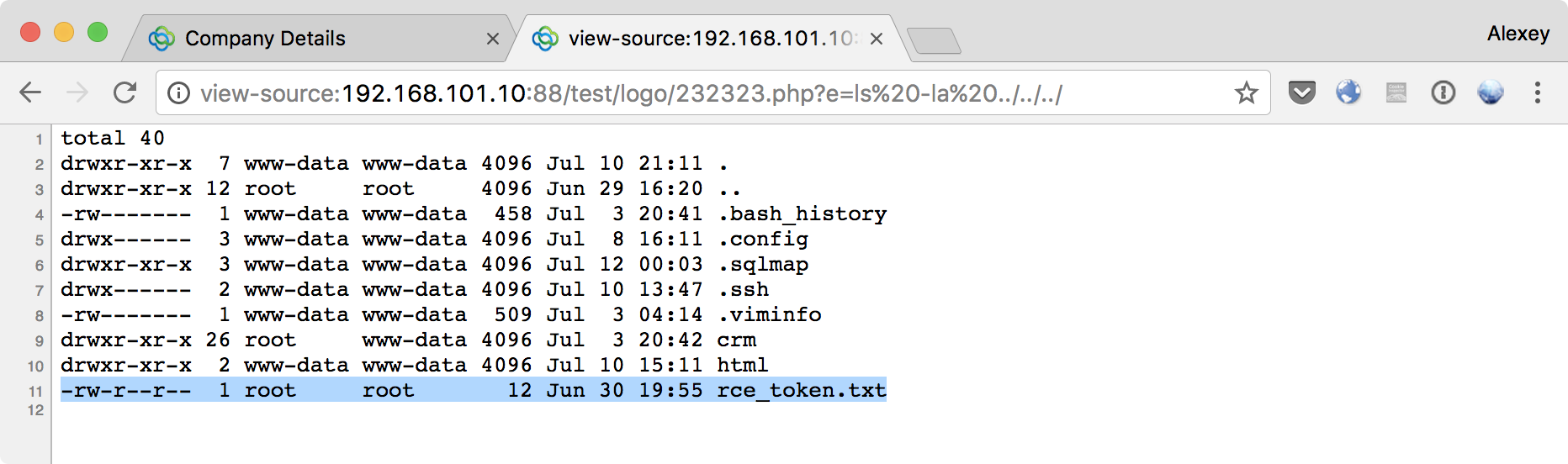
Task: Open the Alexey profile button
Action: pos(1518,34)
